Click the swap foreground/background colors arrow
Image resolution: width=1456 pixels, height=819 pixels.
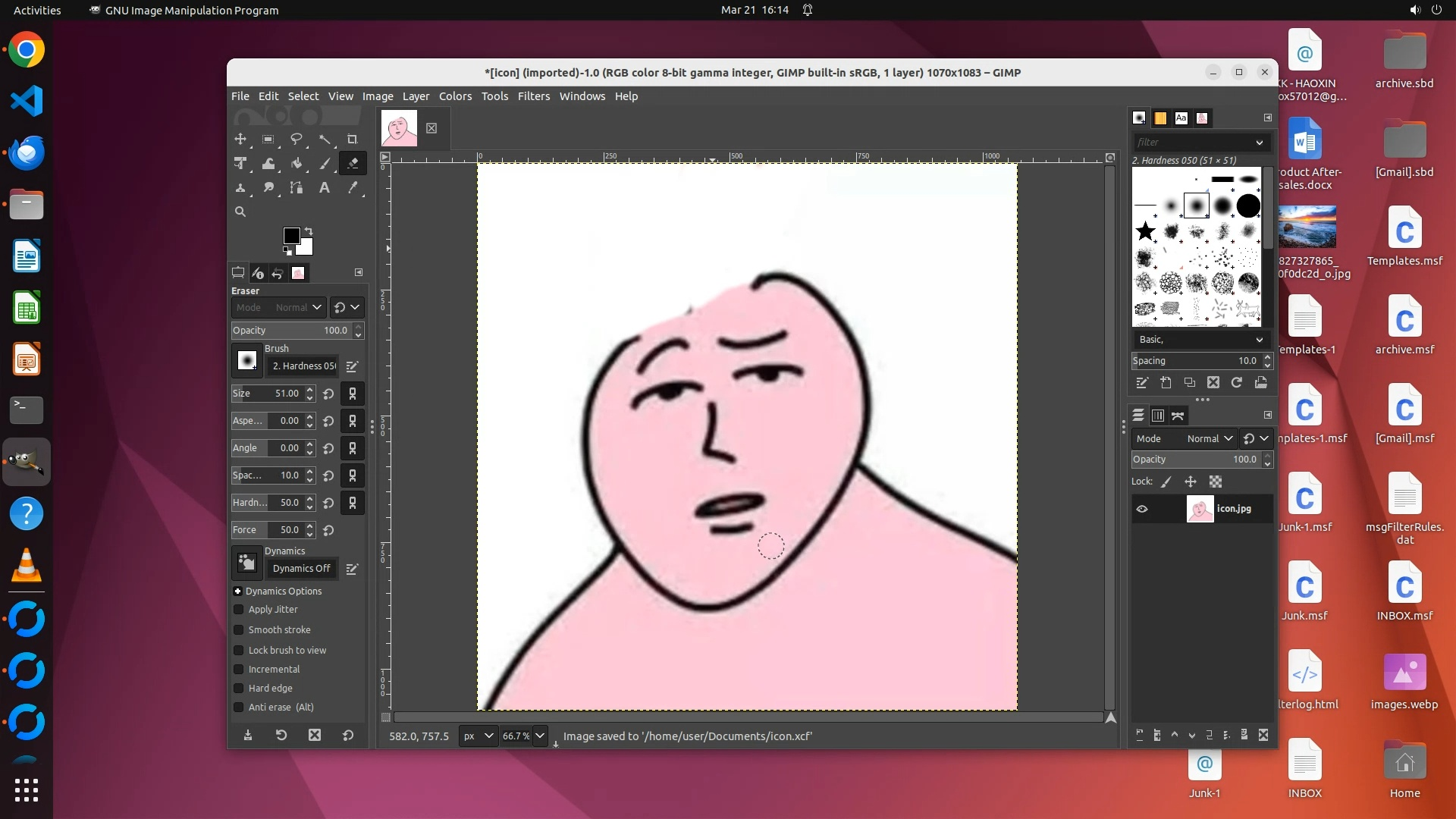(309, 231)
